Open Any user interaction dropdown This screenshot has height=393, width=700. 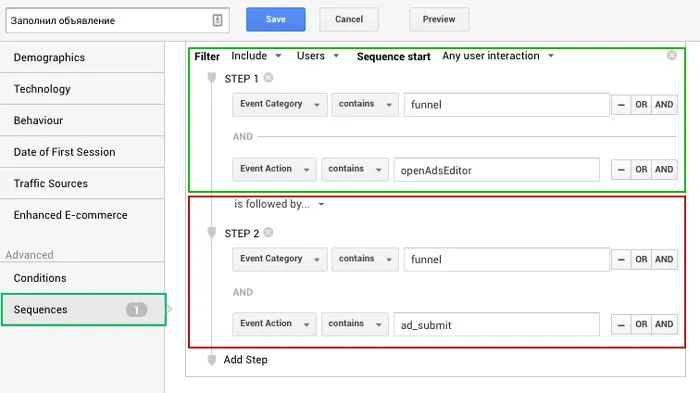click(x=498, y=56)
